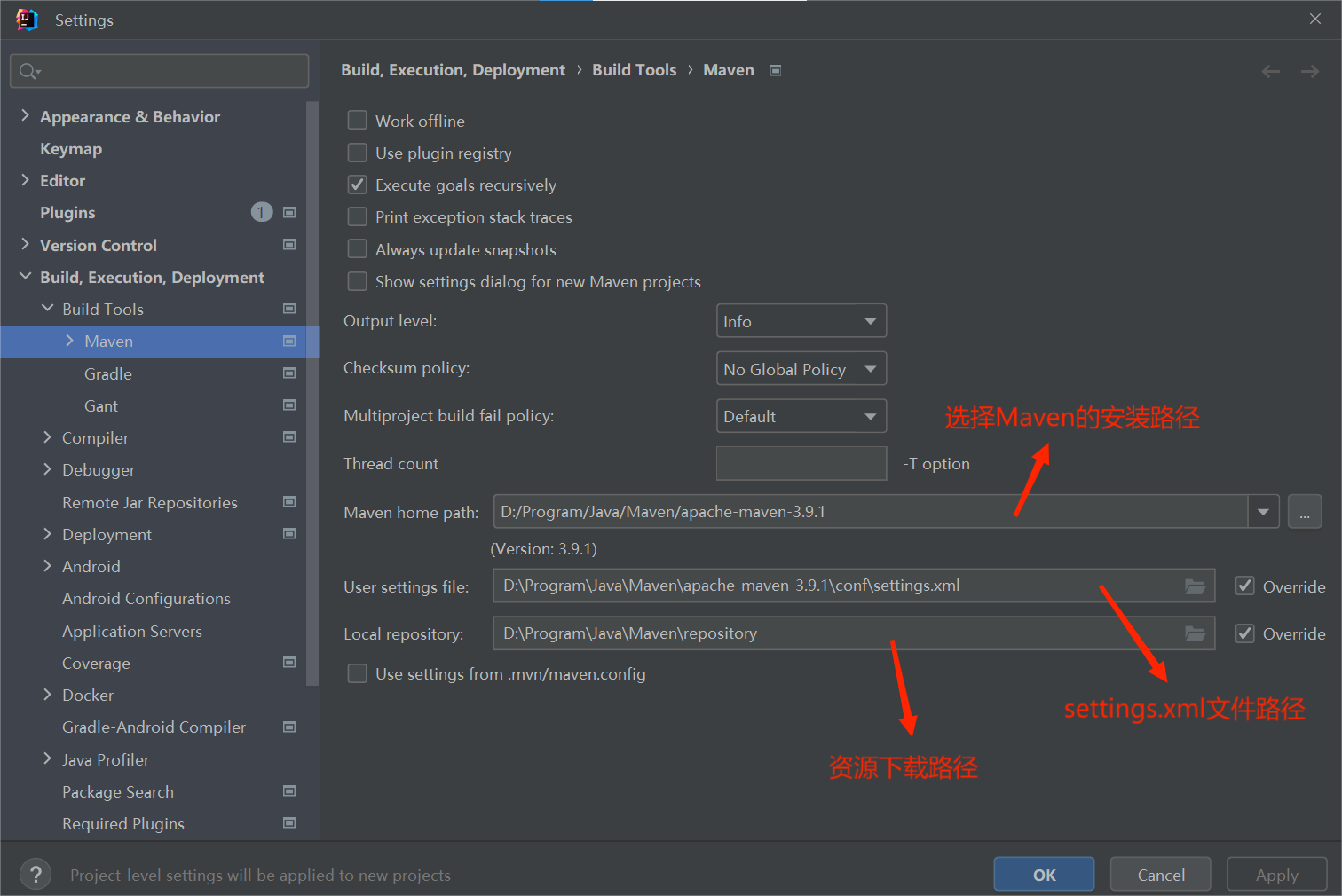Screen dimensions: 1342x896
Task: Expand the Maven tree node
Action: (x=69, y=341)
